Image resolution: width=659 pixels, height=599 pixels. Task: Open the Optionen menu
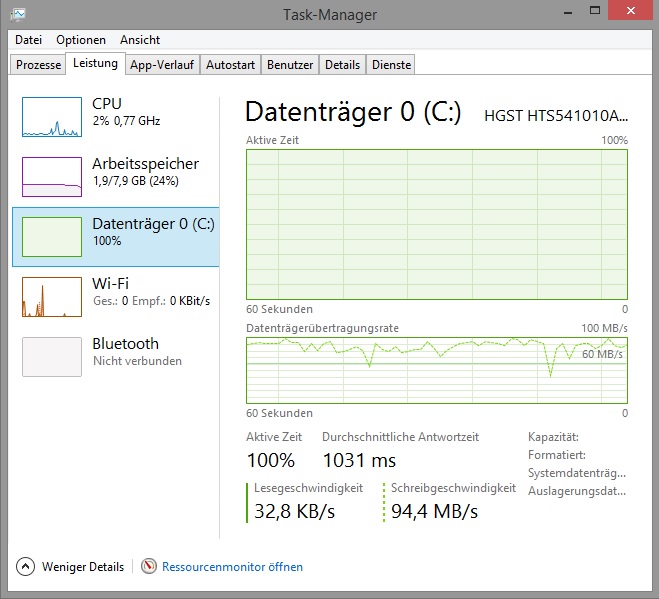point(81,40)
